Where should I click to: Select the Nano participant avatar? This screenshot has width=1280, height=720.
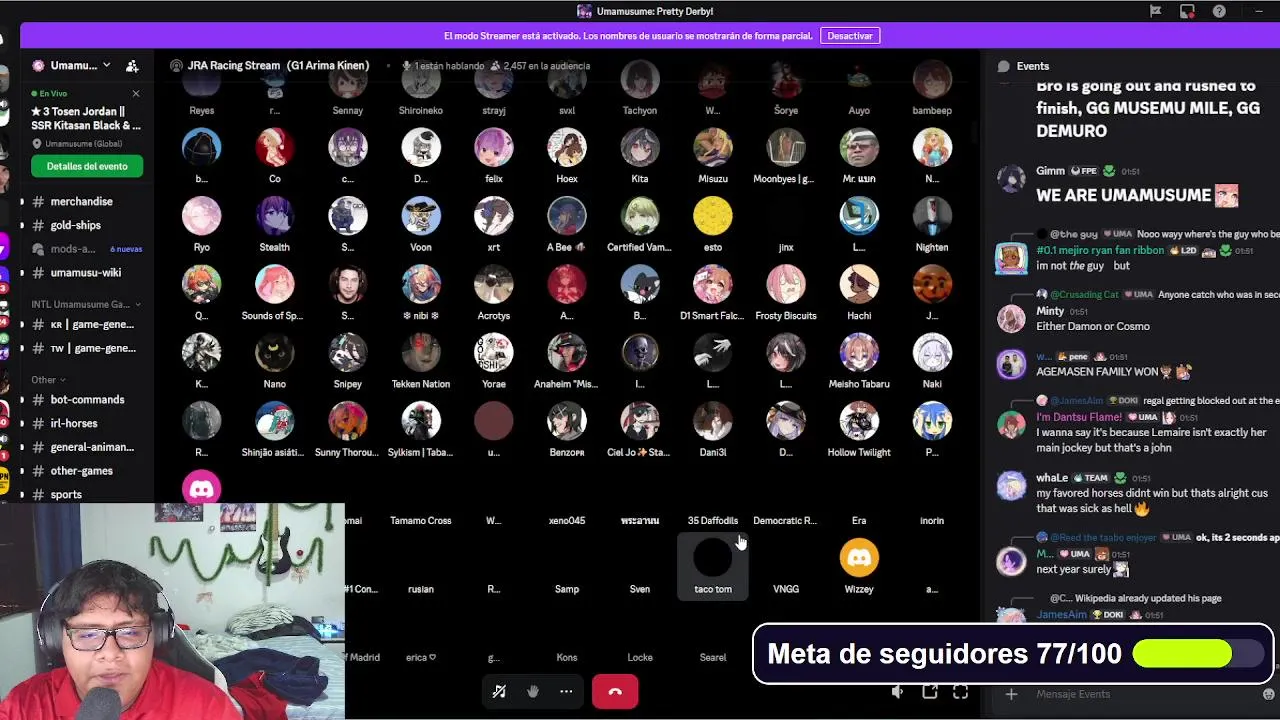click(x=275, y=353)
